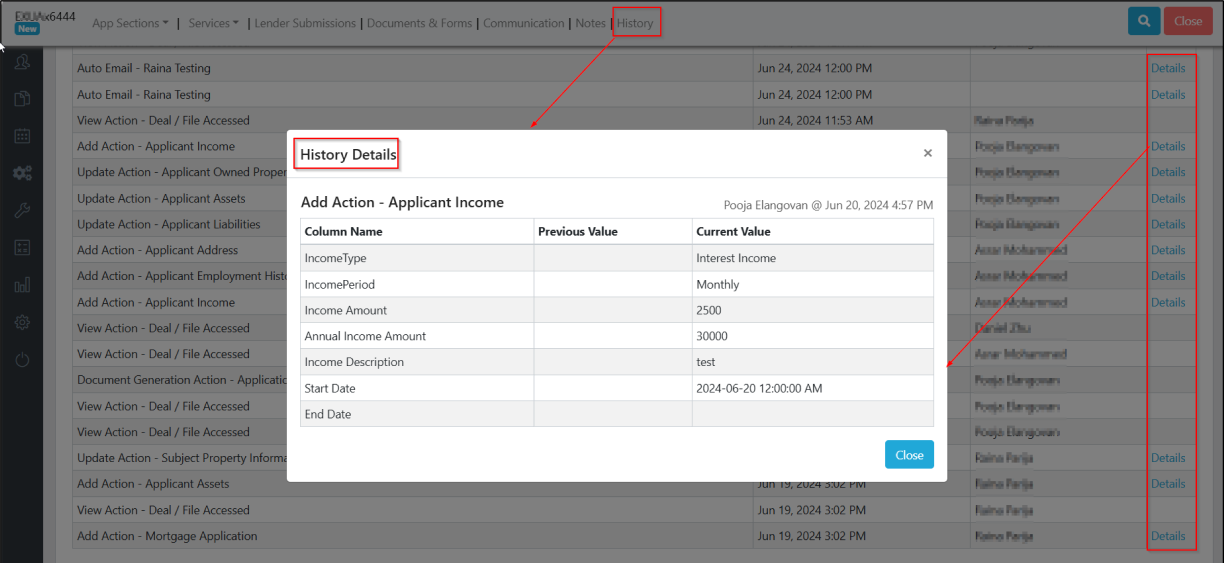Go to Documents & Forms

tap(419, 23)
